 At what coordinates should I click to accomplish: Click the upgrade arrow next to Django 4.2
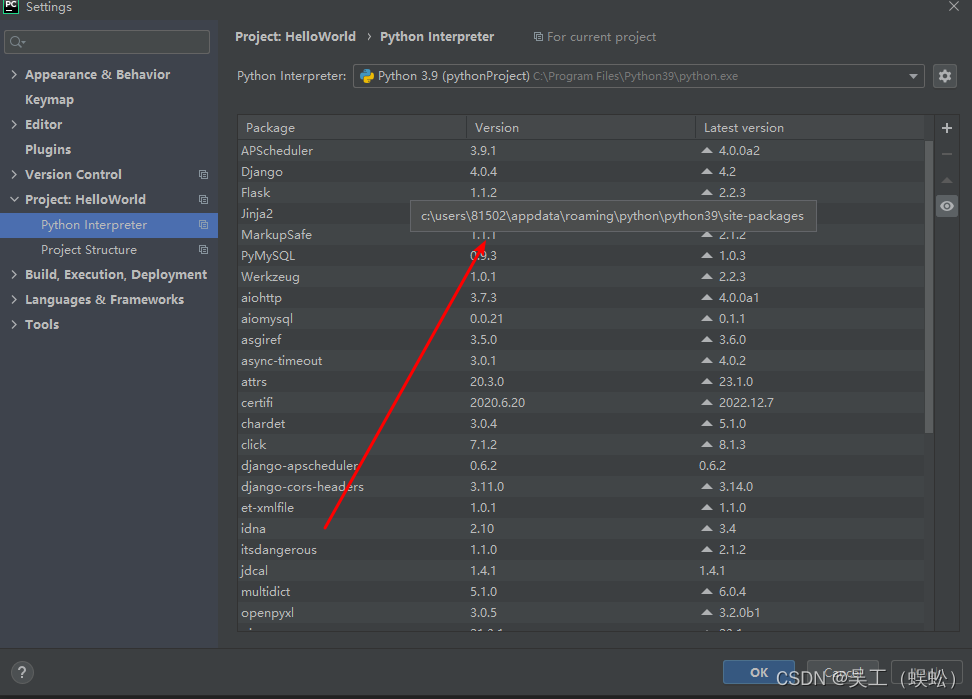coord(707,172)
